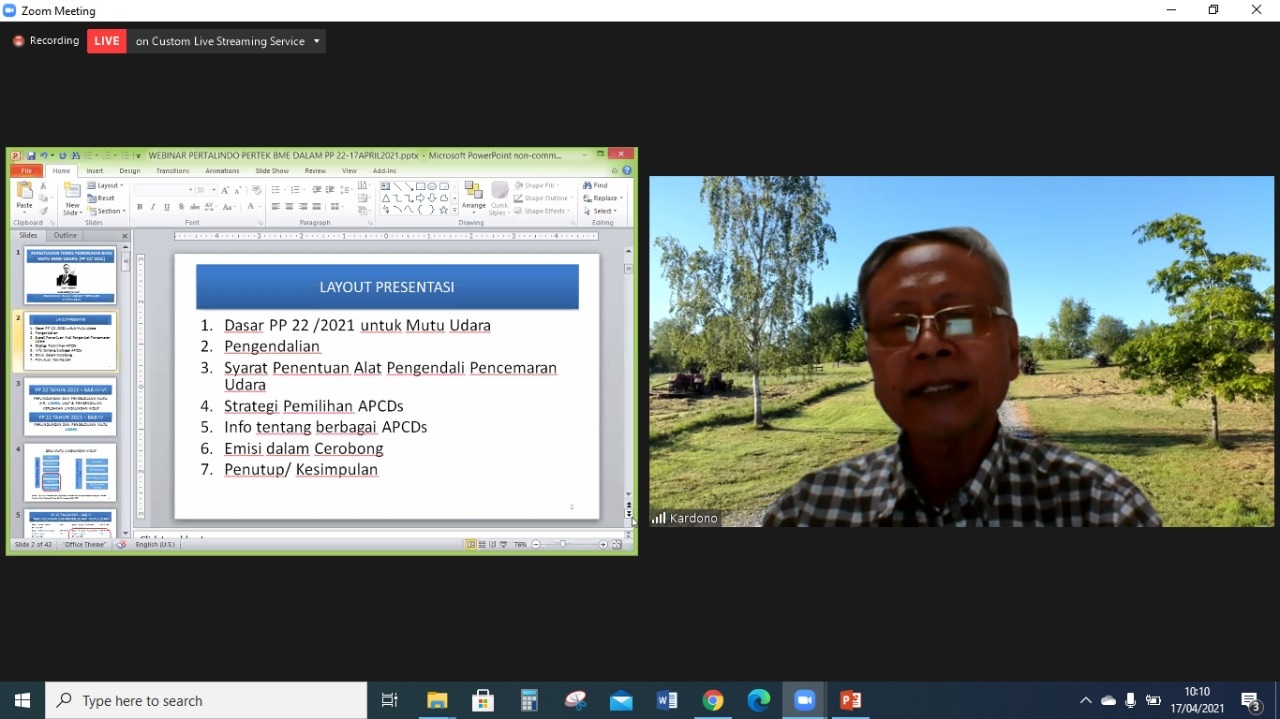The height and width of the screenshot is (719, 1280).
Task: Click the zoom slider in PowerPoint status bar
Action: [x=563, y=544]
